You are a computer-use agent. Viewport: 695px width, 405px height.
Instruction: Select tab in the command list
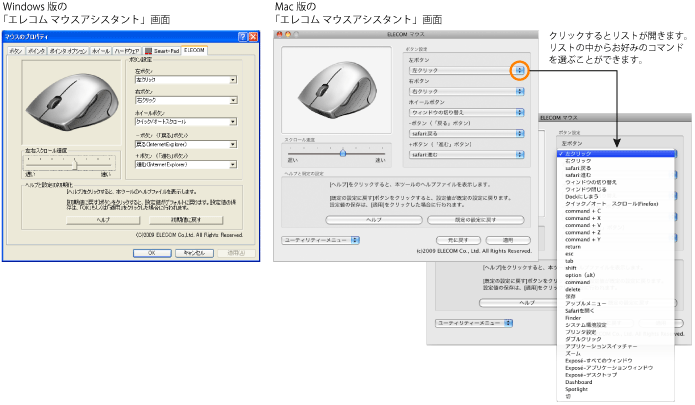click(x=616, y=261)
